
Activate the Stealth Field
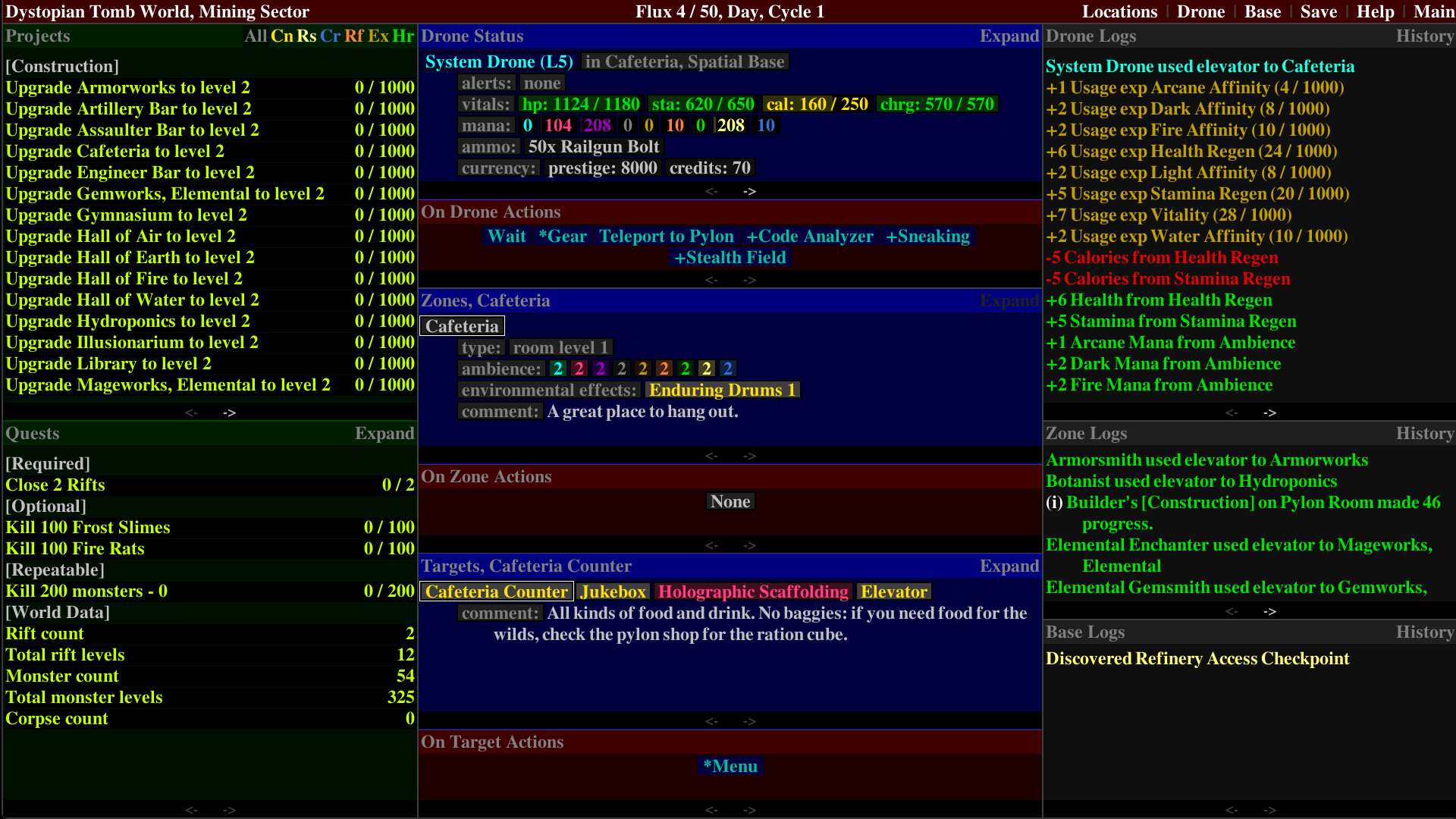tap(730, 257)
